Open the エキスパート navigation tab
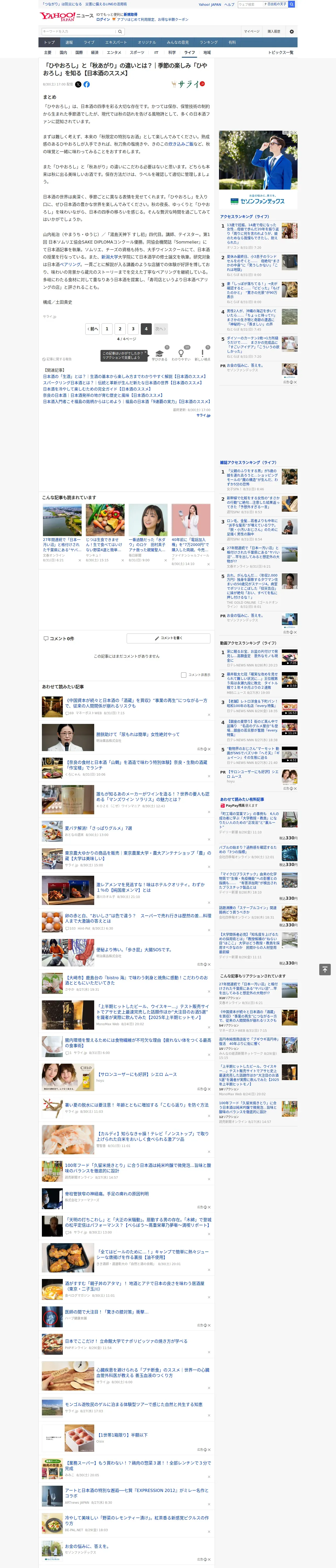The image size is (336, 1568). 116,43
